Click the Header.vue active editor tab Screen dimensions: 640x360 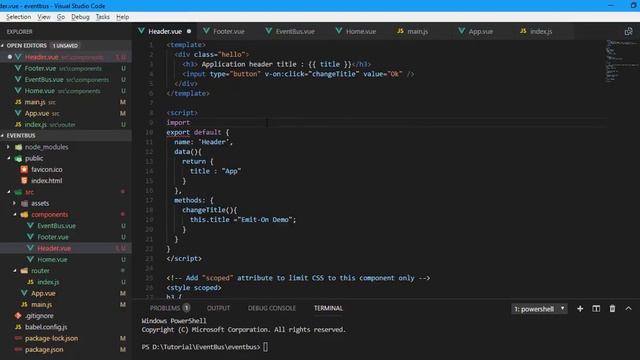165,31
